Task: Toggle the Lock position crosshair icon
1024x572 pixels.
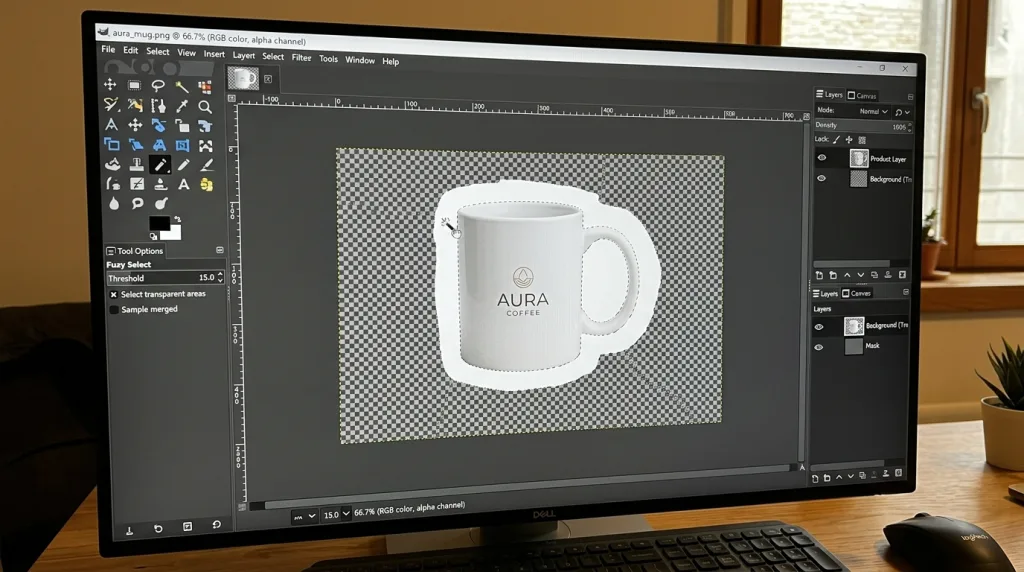Action: point(849,140)
